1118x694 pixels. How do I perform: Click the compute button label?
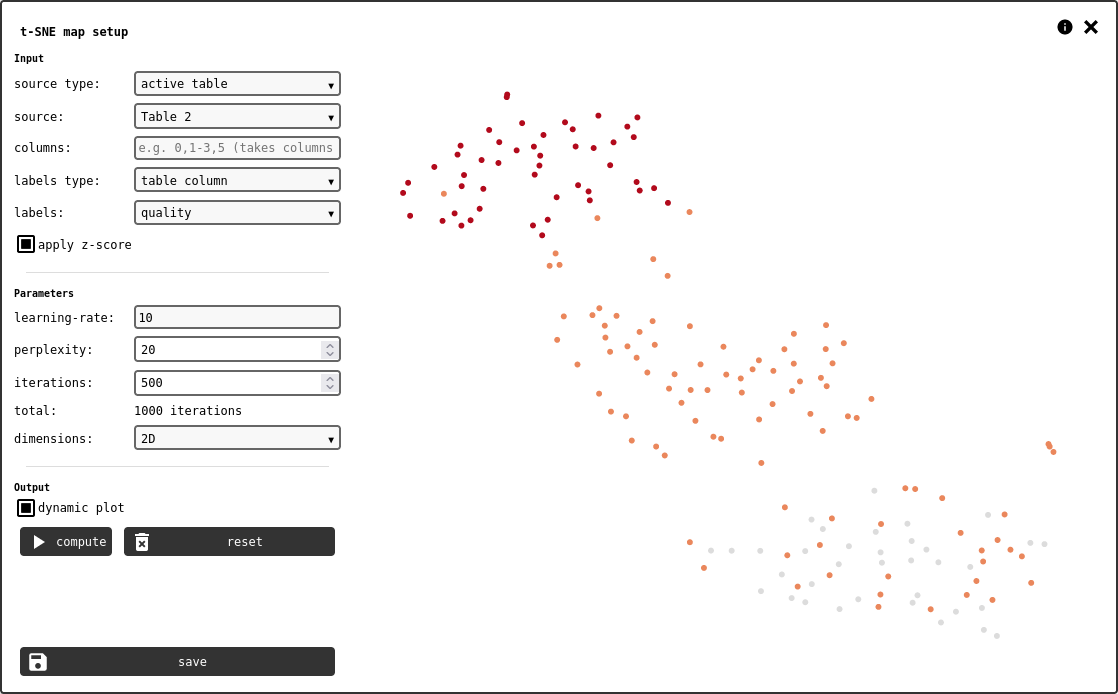81,542
